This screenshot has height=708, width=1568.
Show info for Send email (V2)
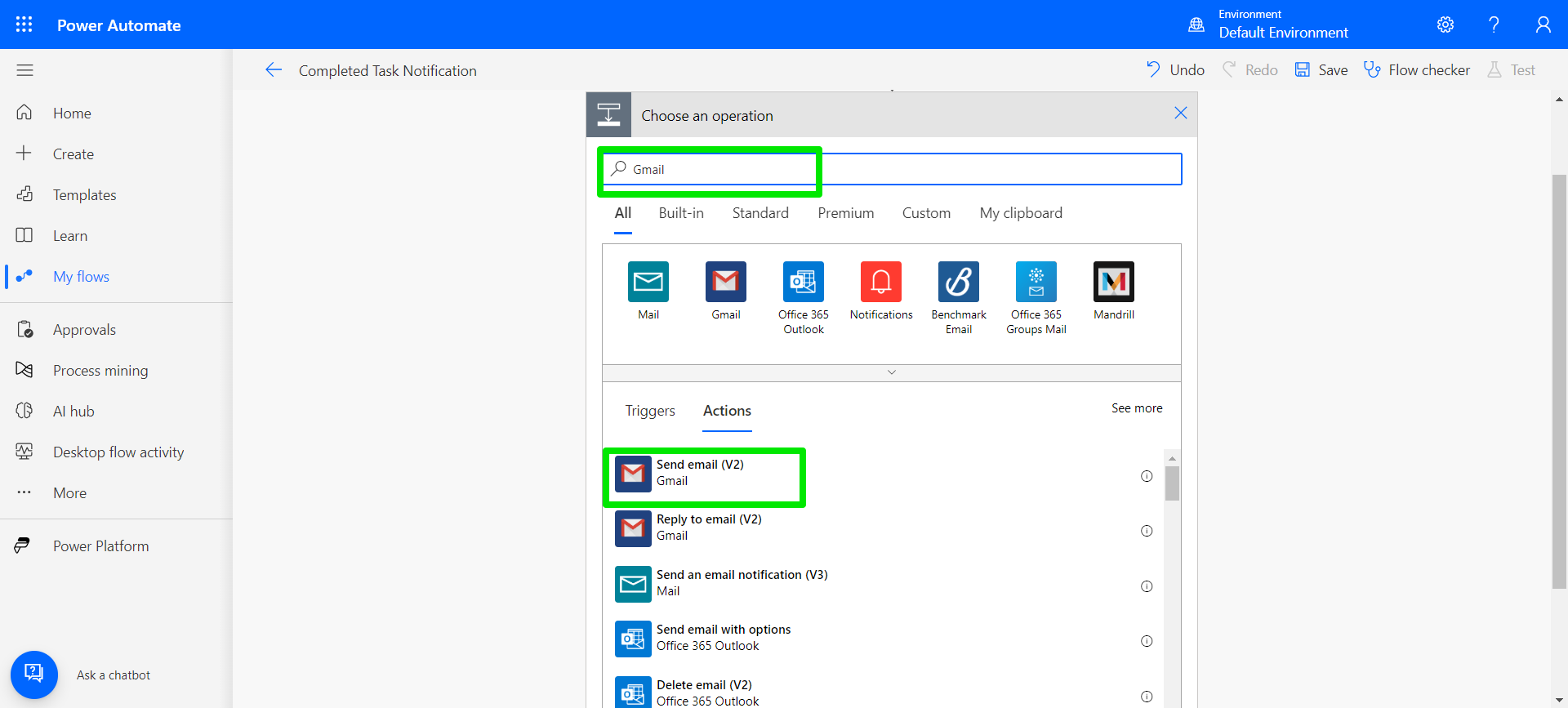click(x=1147, y=476)
